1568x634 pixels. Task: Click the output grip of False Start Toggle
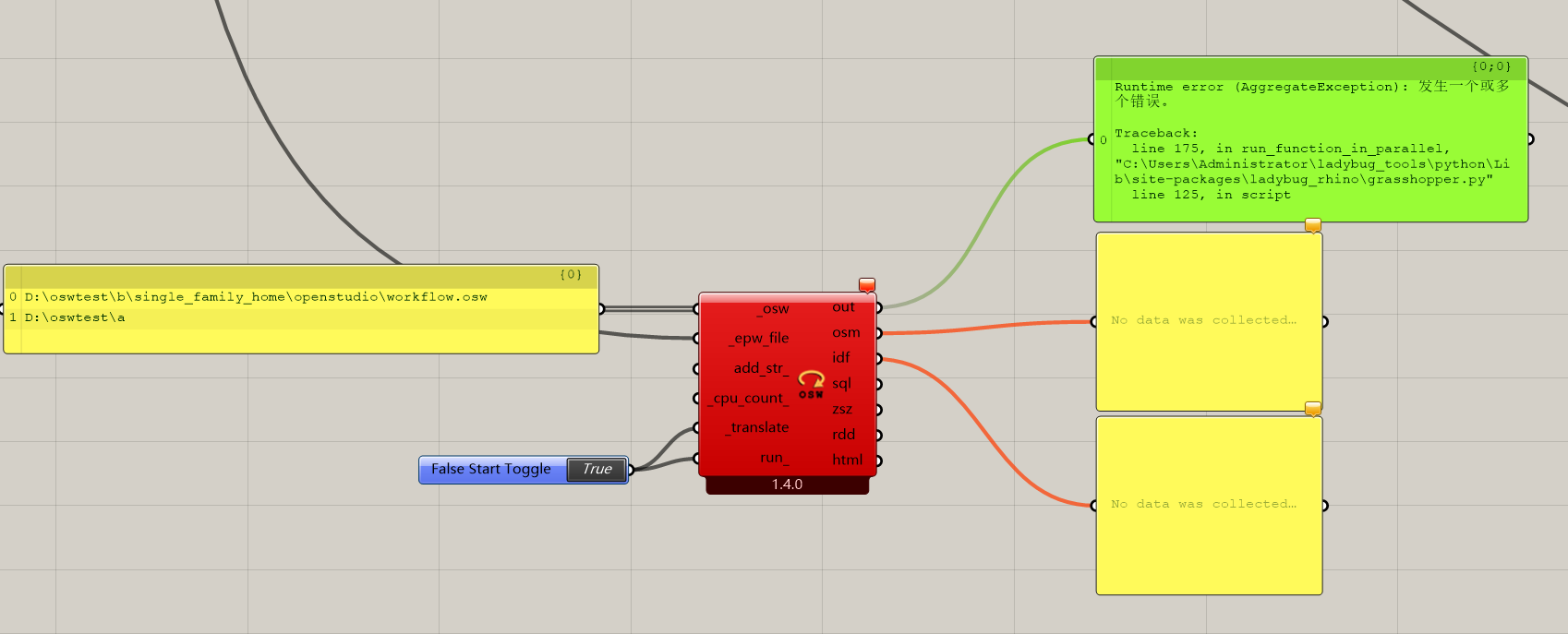coord(631,470)
